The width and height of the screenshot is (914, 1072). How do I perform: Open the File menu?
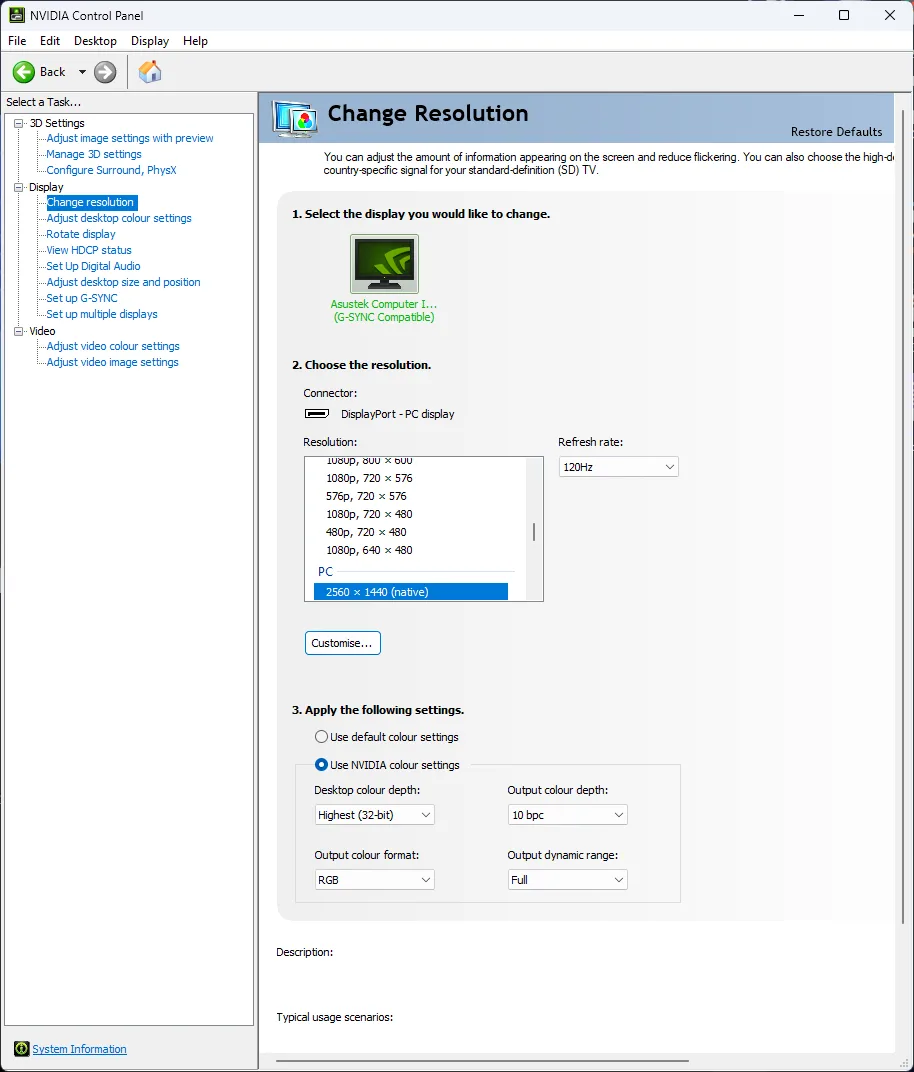(x=17, y=41)
